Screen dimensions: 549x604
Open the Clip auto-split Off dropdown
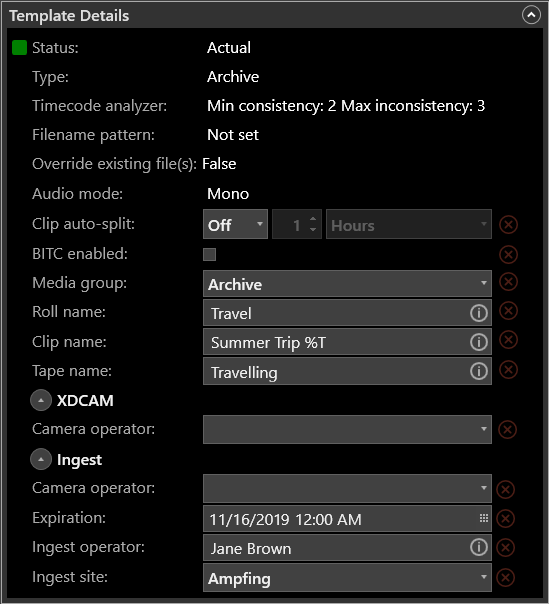[x=235, y=224]
